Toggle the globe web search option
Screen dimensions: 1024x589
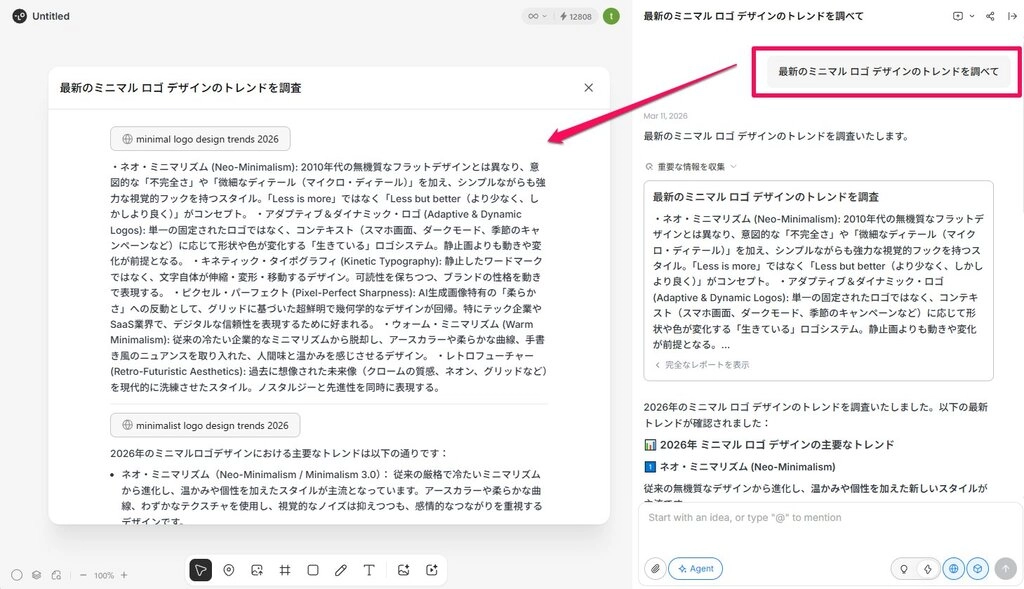click(953, 569)
